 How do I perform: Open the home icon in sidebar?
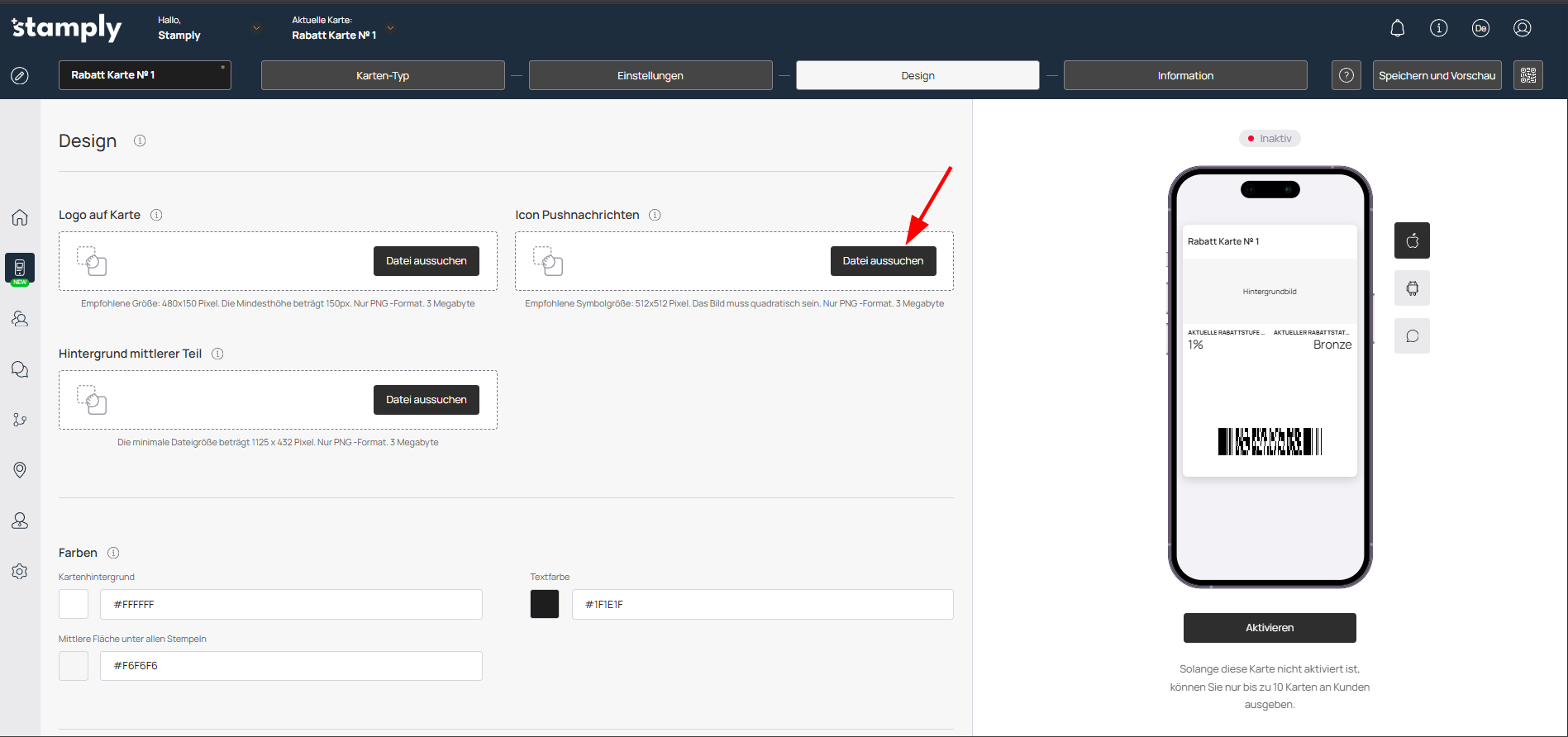pos(20,217)
